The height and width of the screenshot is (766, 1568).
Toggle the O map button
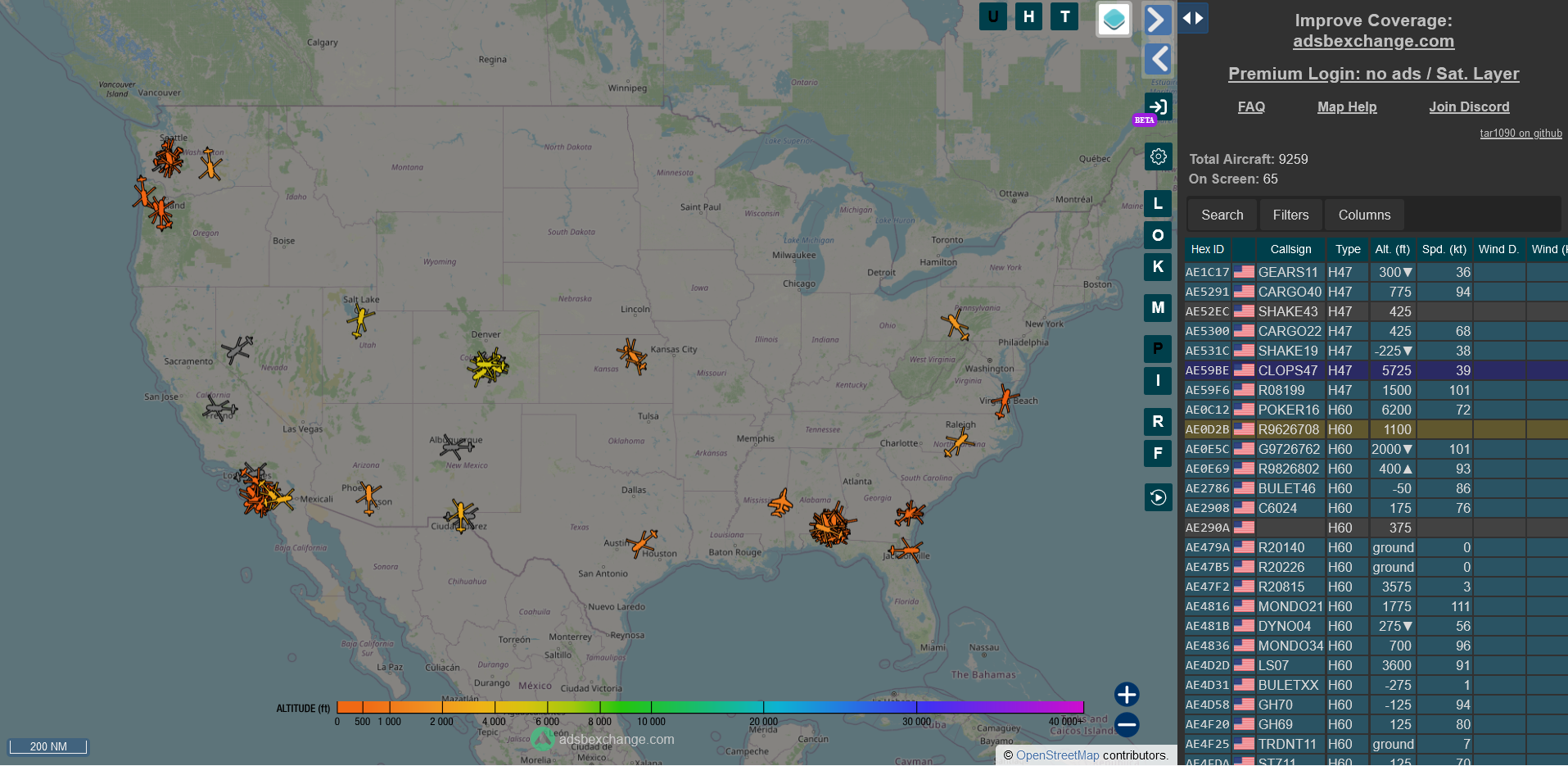(x=1158, y=235)
